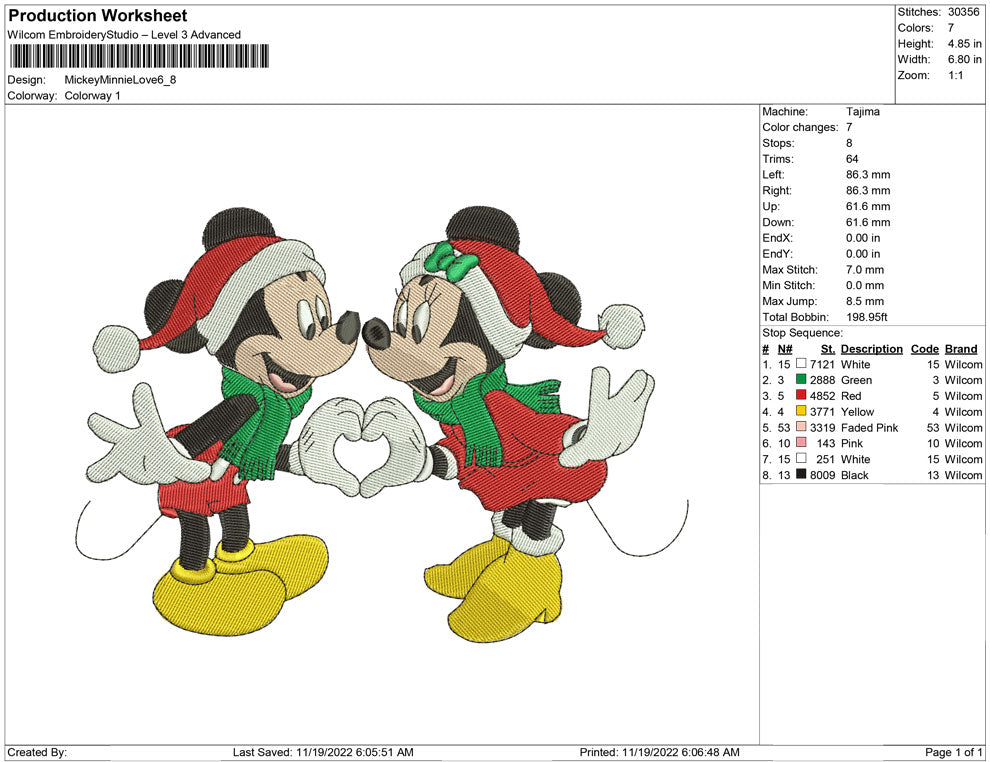Click the 'Black' description text

click(x=854, y=475)
